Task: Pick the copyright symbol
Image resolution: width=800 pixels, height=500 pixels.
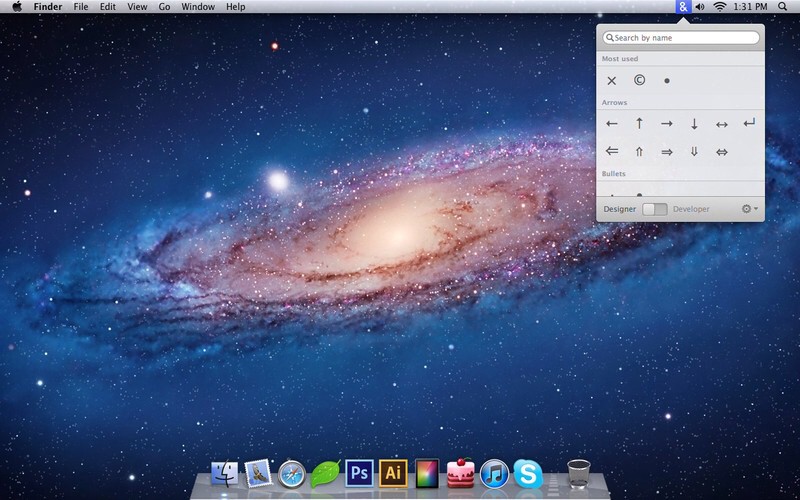Action: pos(639,80)
